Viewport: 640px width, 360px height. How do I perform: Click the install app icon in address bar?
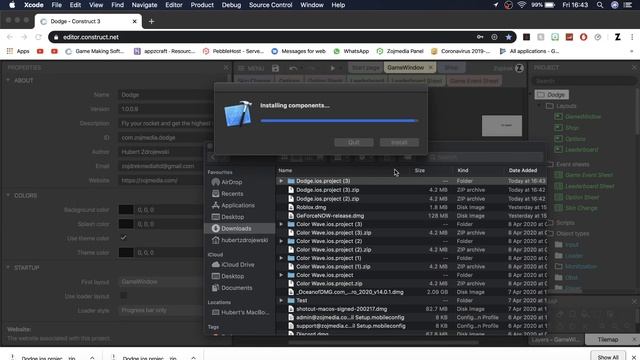(x=494, y=37)
